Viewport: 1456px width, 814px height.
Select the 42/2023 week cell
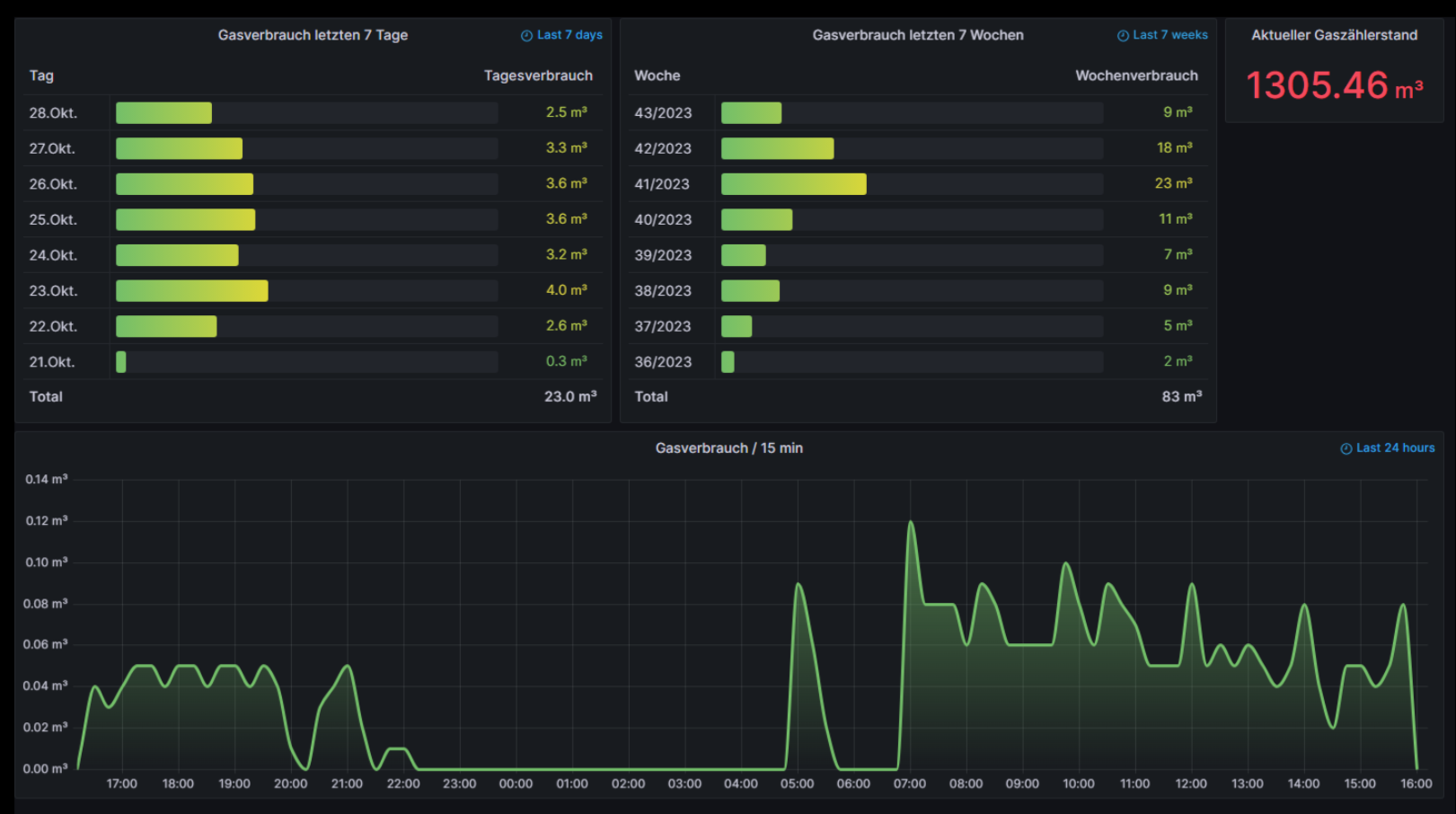pos(663,148)
